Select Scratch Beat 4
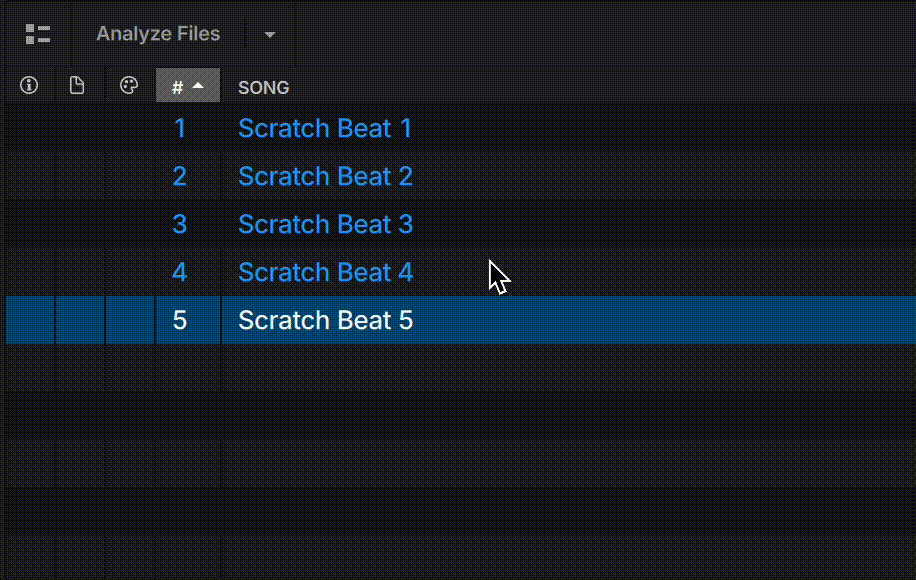 coord(325,272)
